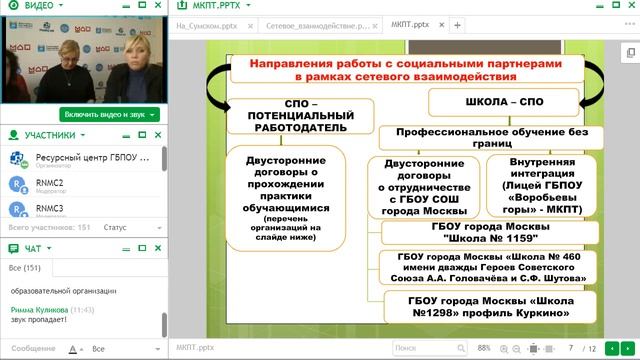This screenshot has height=360, width=640.
Task: Close the МКПТ.pptx tab
Action: [442, 25]
